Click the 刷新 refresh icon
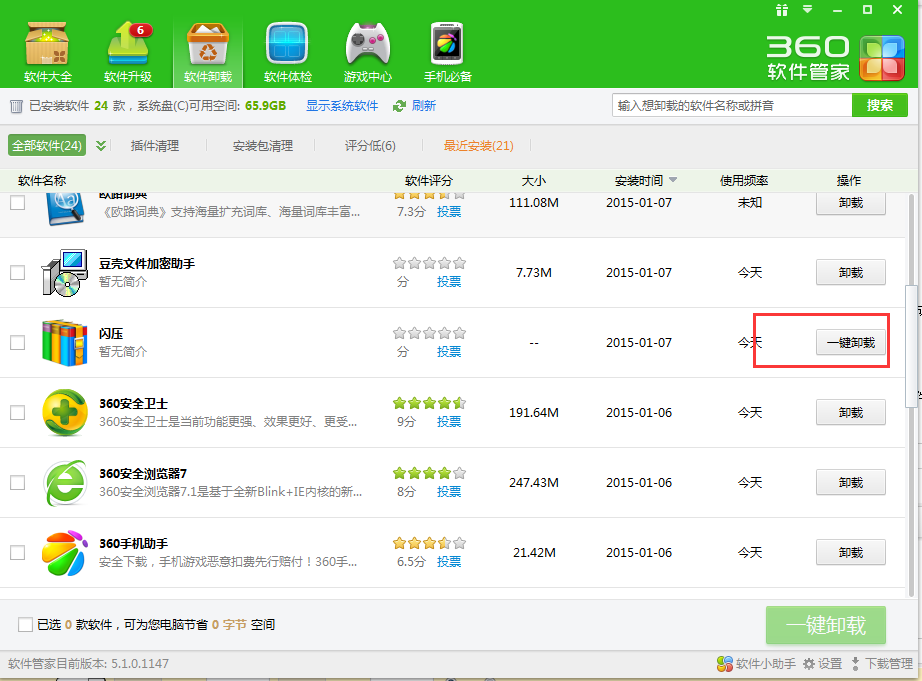The height and width of the screenshot is (681, 922). [x=400, y=106]
